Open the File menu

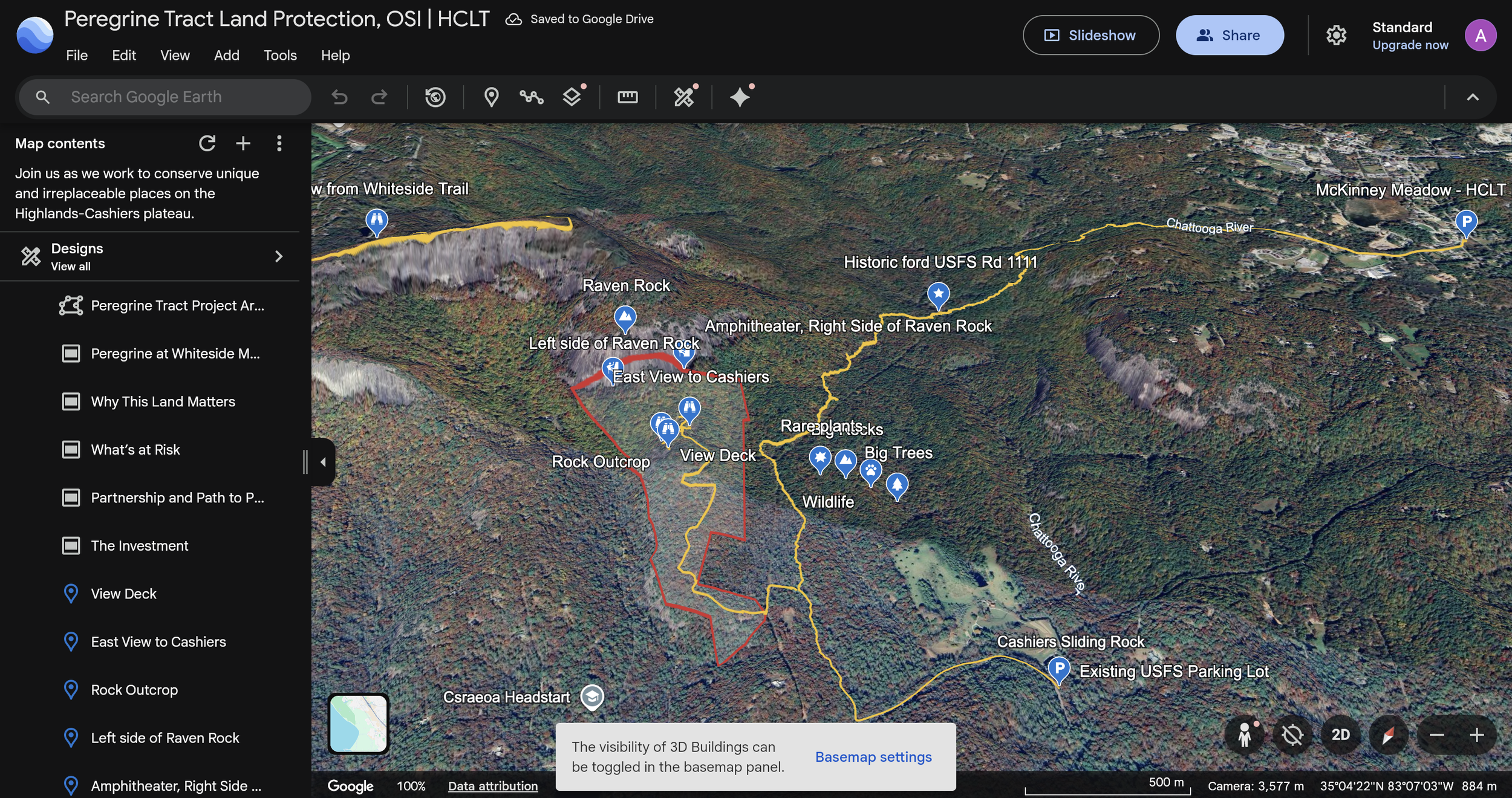[76, 55]
